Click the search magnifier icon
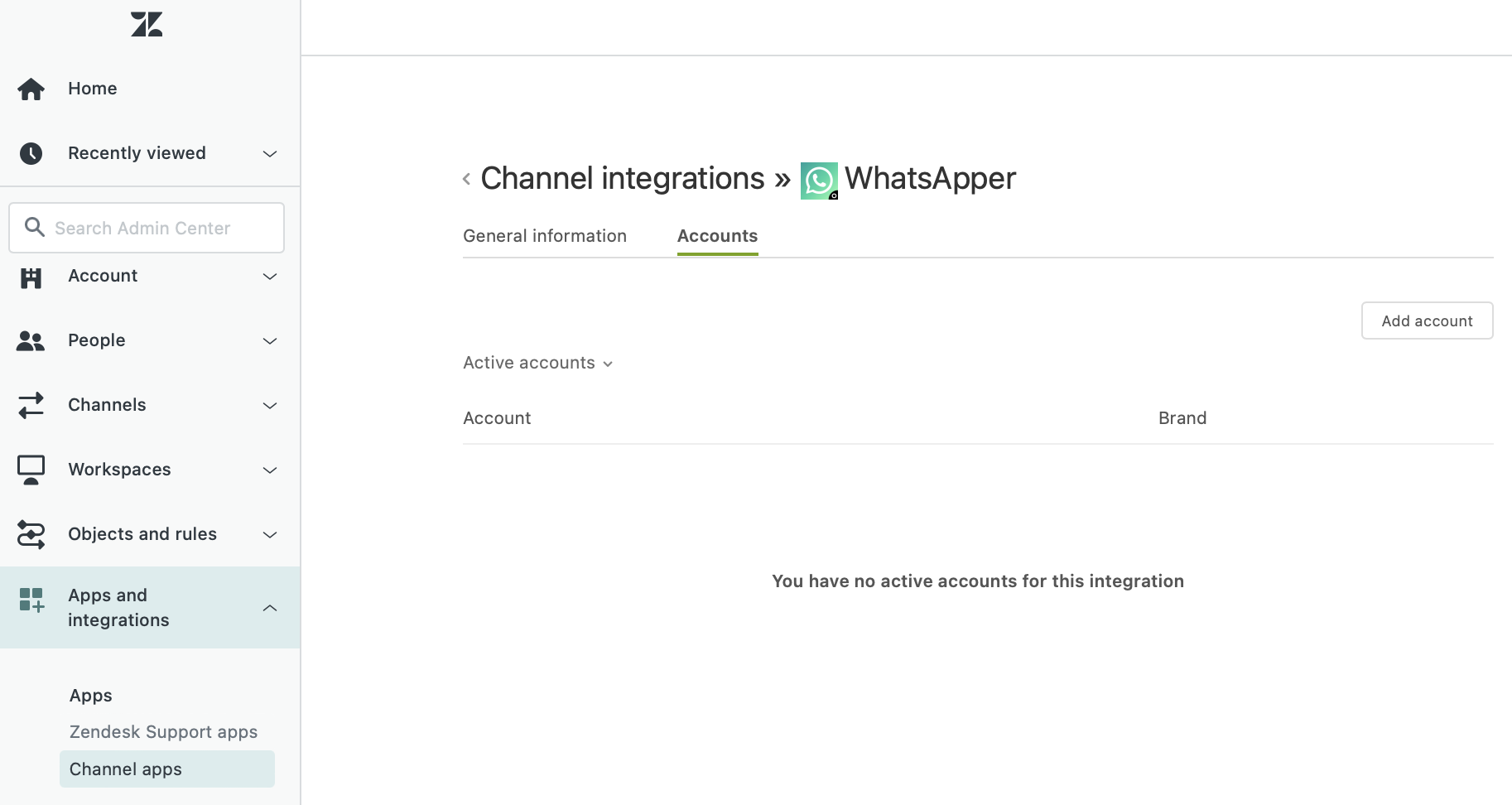 pos(34,227)
